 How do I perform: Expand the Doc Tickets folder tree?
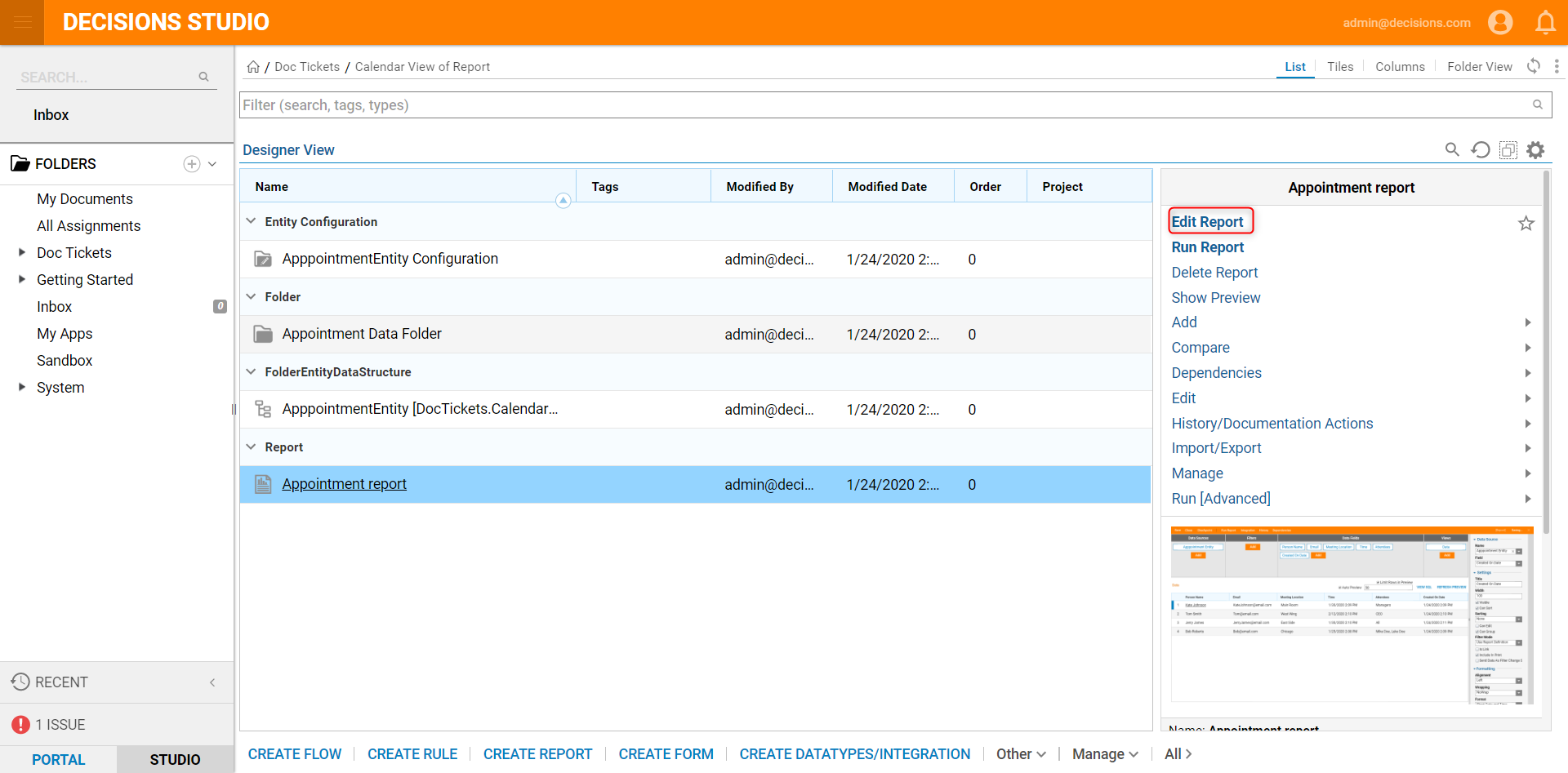tap(22, 252)
